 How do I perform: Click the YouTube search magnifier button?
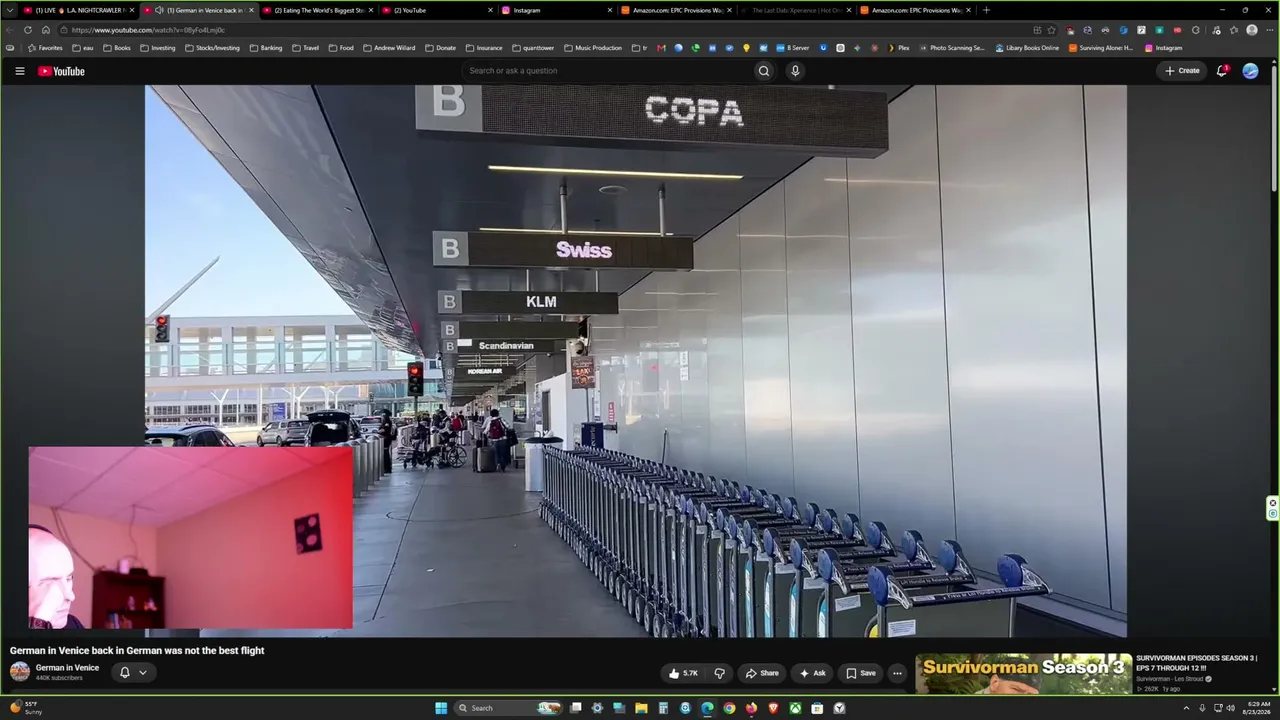(x=764, y=71)
